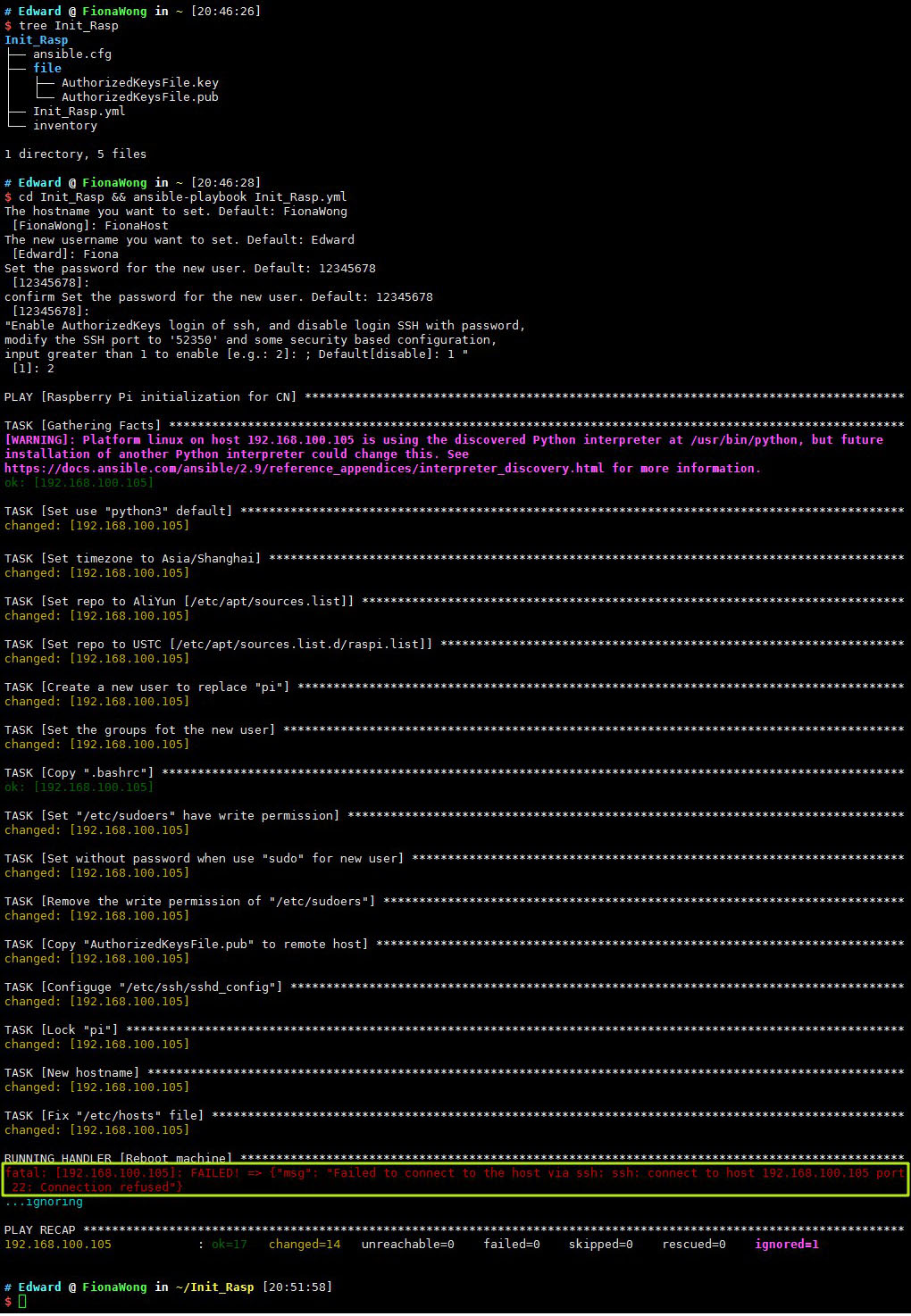Click the 'TASK [Set timezone to Asia/Shanghai]' header

click(454, 559)
